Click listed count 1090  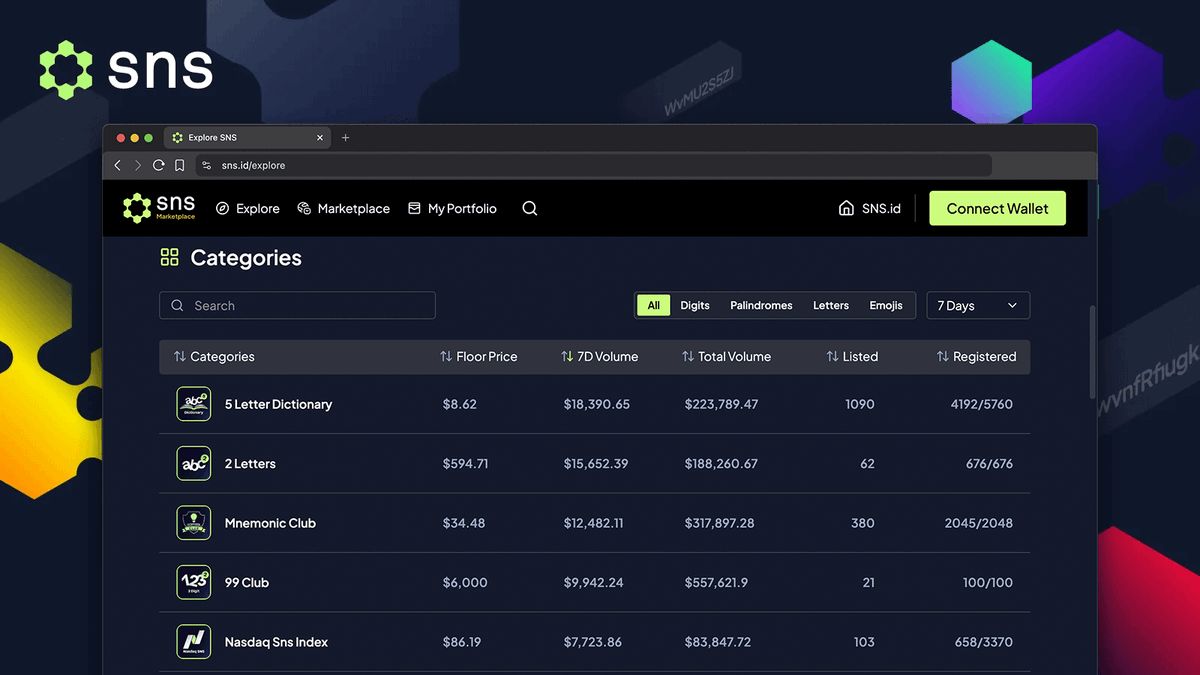(859, 405)
